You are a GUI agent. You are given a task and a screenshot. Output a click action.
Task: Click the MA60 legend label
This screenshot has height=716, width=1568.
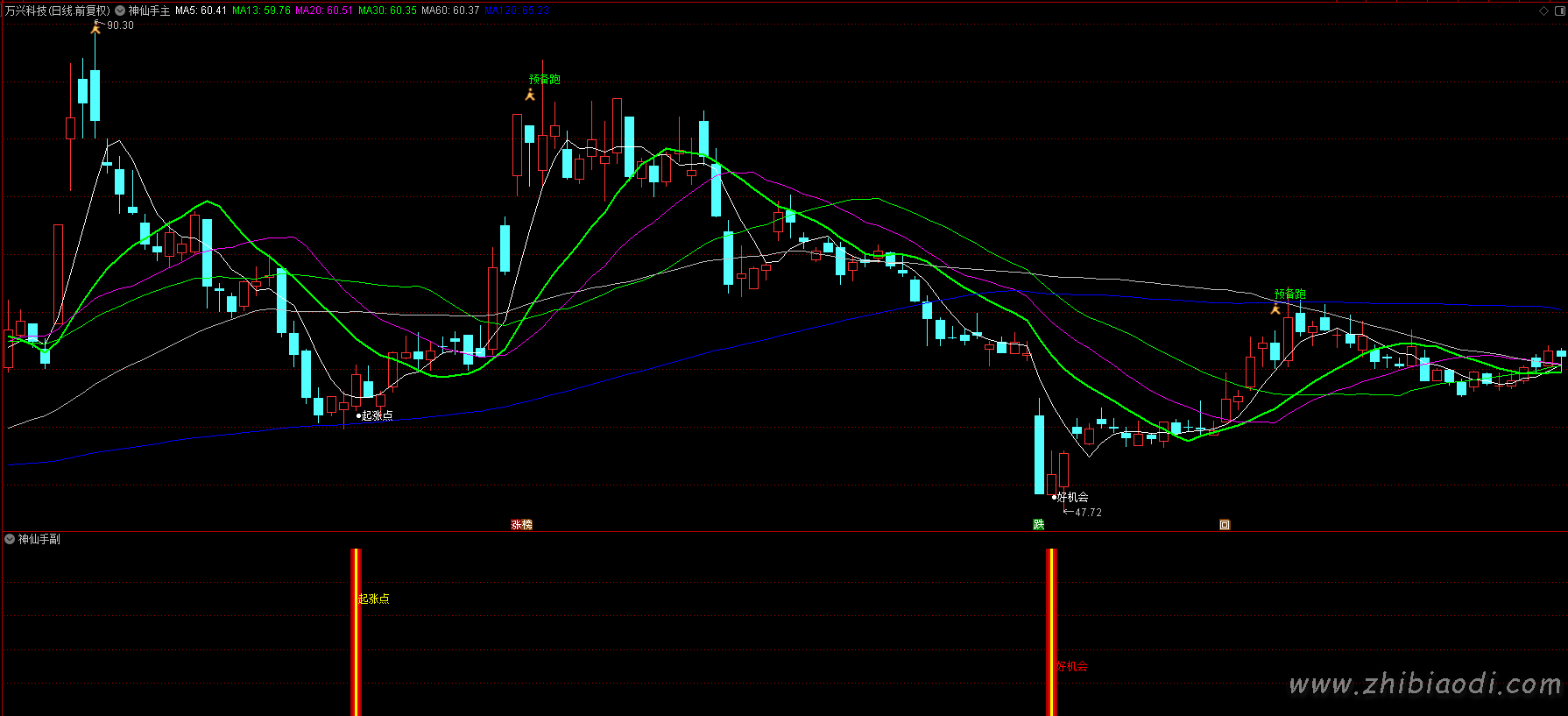coord(450,11)
